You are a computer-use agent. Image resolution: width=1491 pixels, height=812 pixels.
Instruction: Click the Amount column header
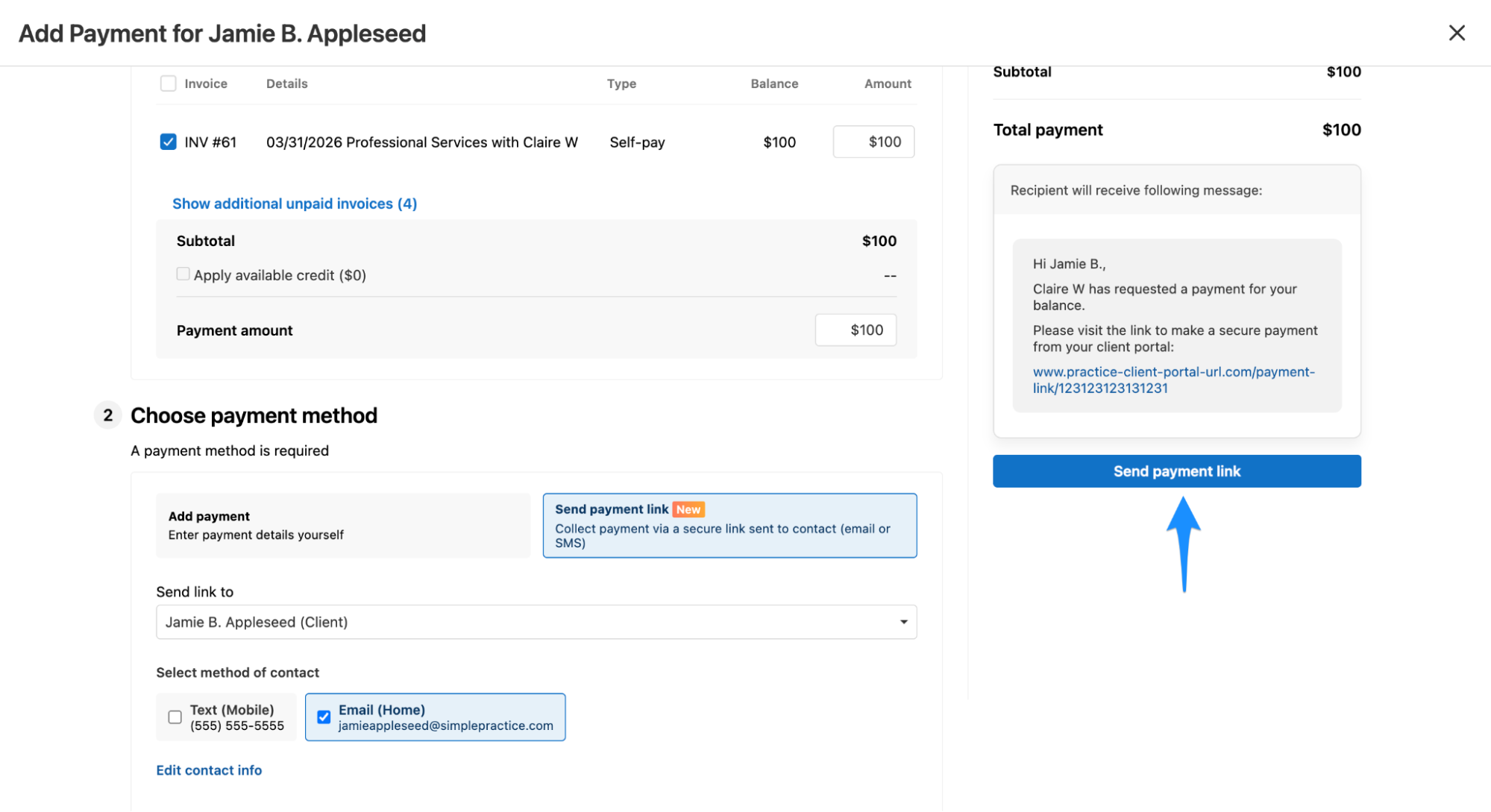[888, 84]
